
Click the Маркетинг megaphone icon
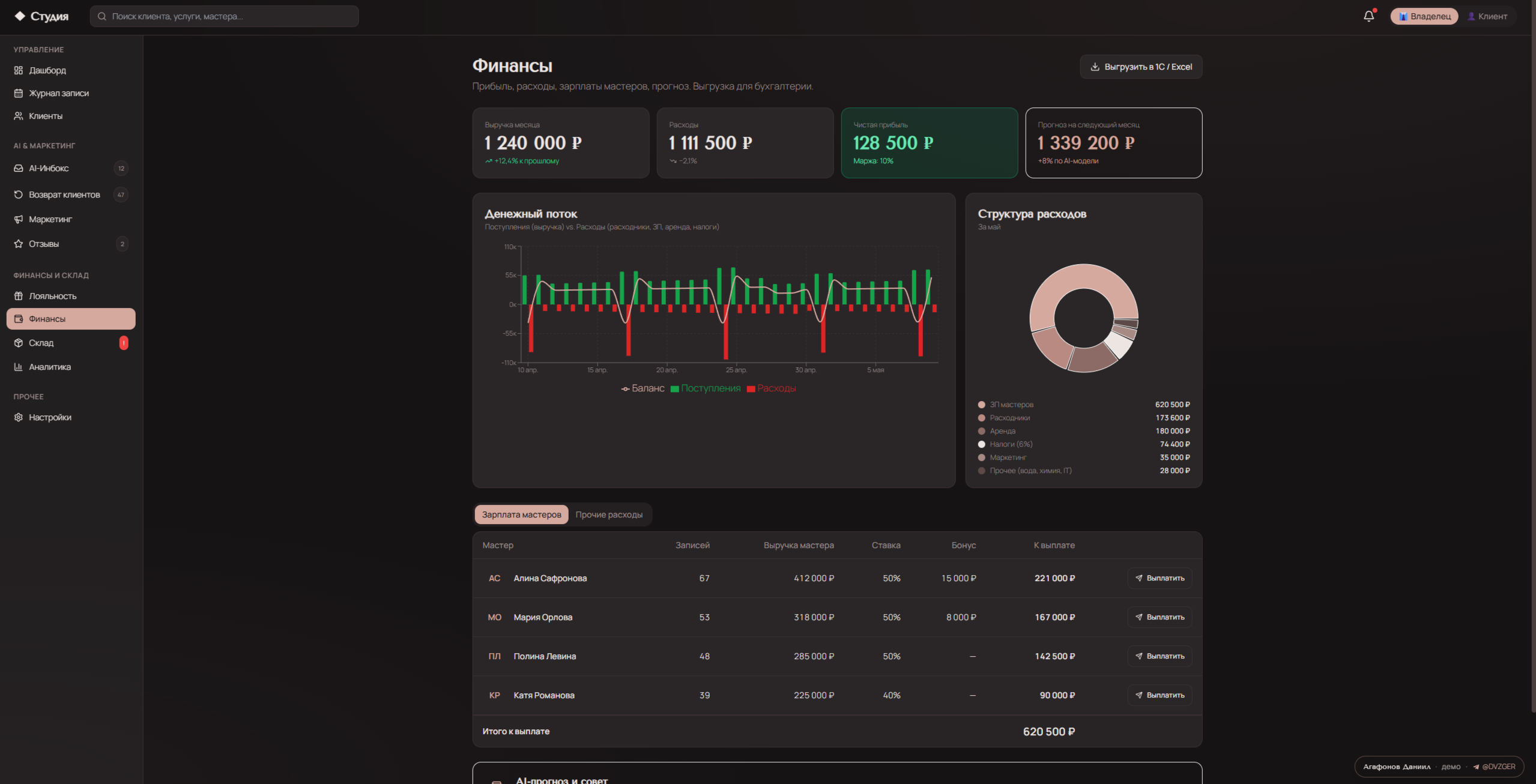(x=19, y=219)
